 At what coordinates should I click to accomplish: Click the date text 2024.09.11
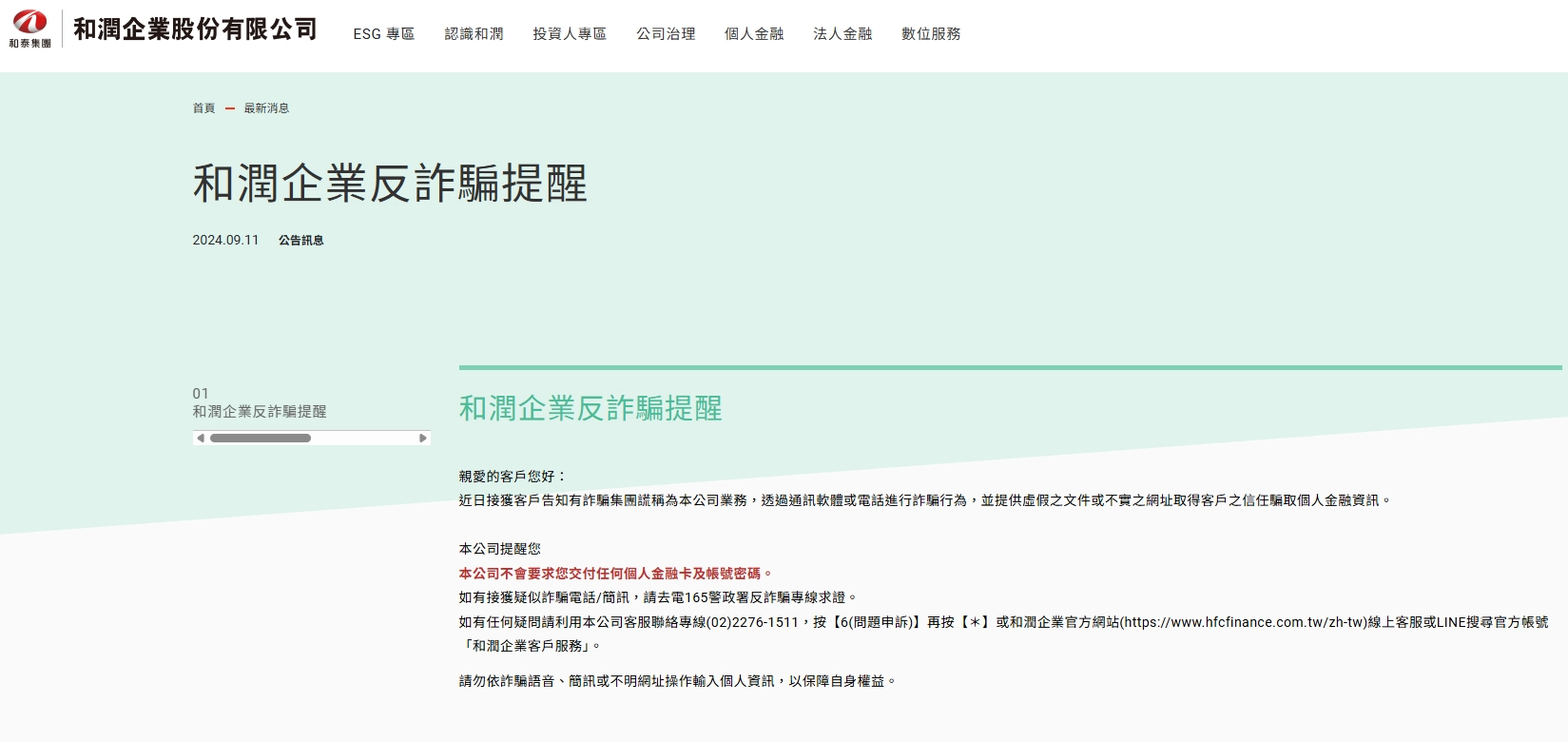tap(225, 241)
